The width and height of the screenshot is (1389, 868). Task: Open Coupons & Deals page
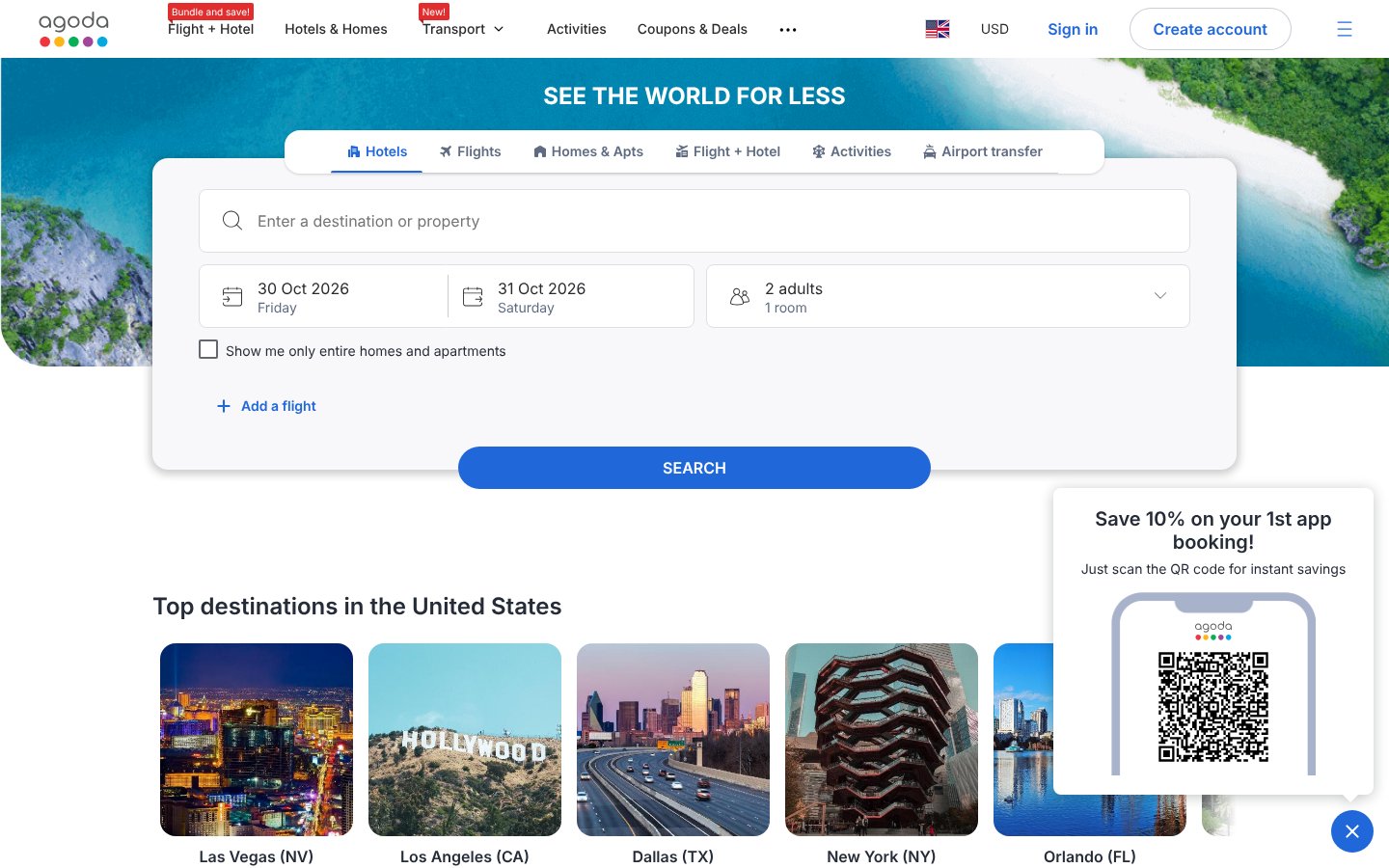(x=693, y=29)
